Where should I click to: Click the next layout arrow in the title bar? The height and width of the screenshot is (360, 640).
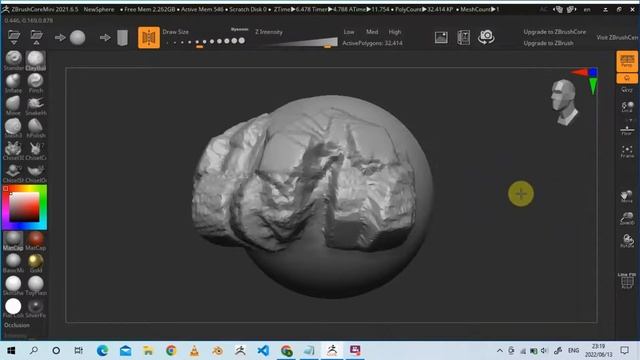(571, 9)
